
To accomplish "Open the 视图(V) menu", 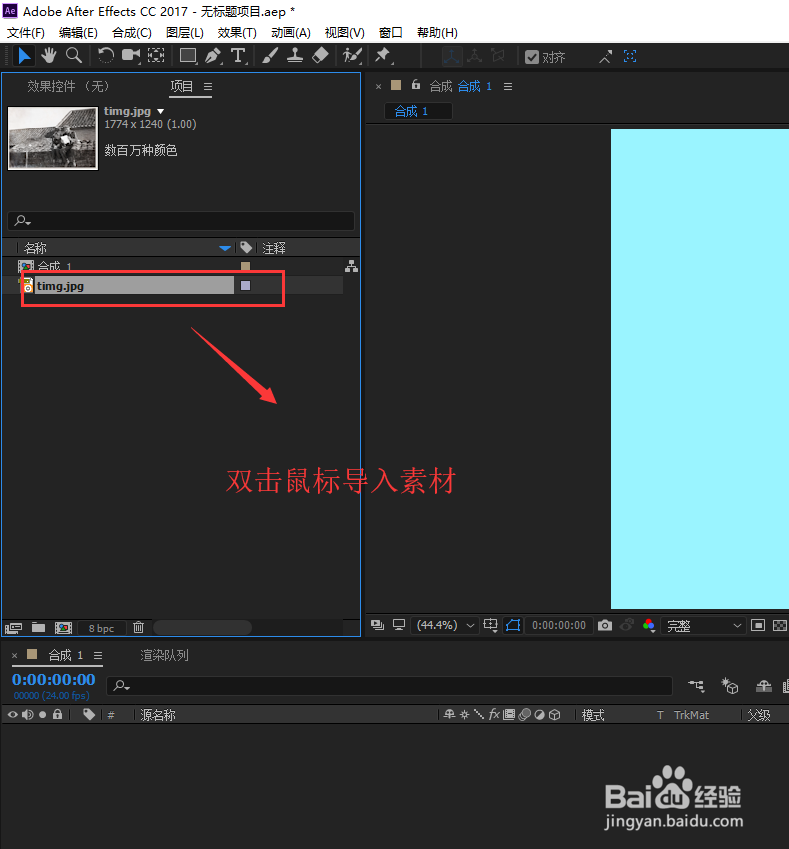I will [x=344, y=33].
